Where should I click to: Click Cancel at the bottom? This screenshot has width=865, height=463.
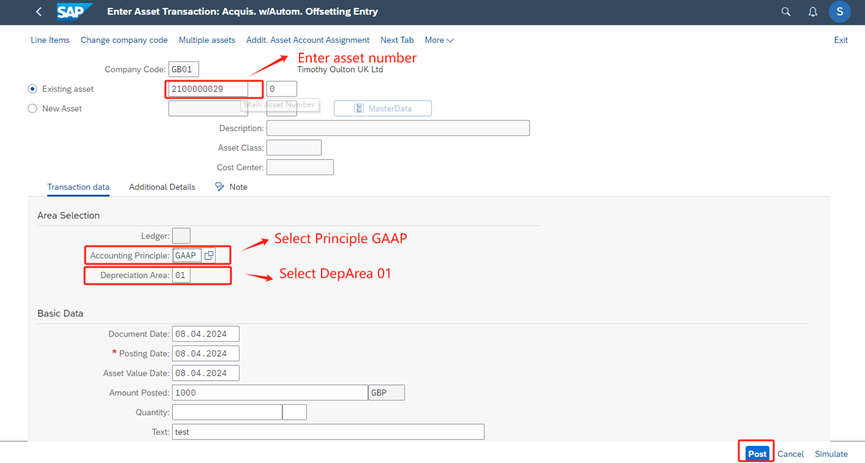(790, 454)
